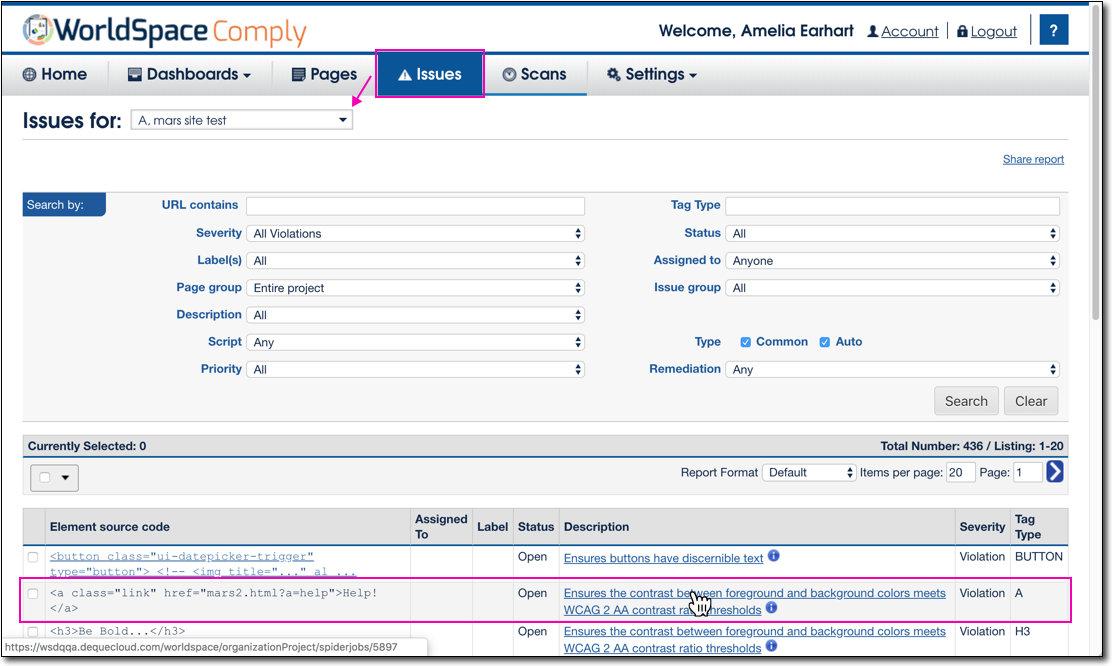Open the Status filter dropdown
Image resolution: width=1112 pixels, height=666 pixels.
(893, 233)
